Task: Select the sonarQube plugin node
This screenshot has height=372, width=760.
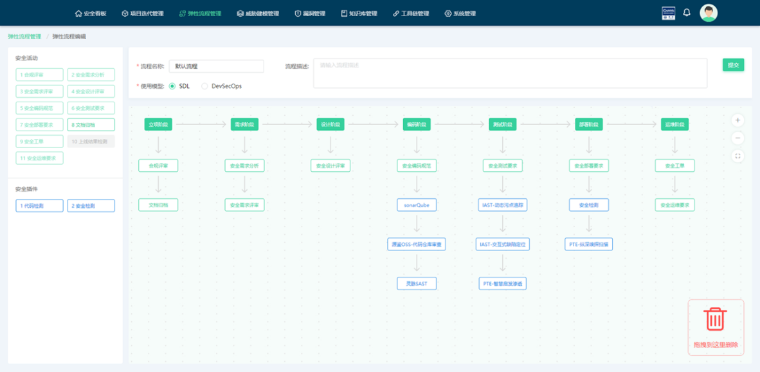Action: (416, 205)
